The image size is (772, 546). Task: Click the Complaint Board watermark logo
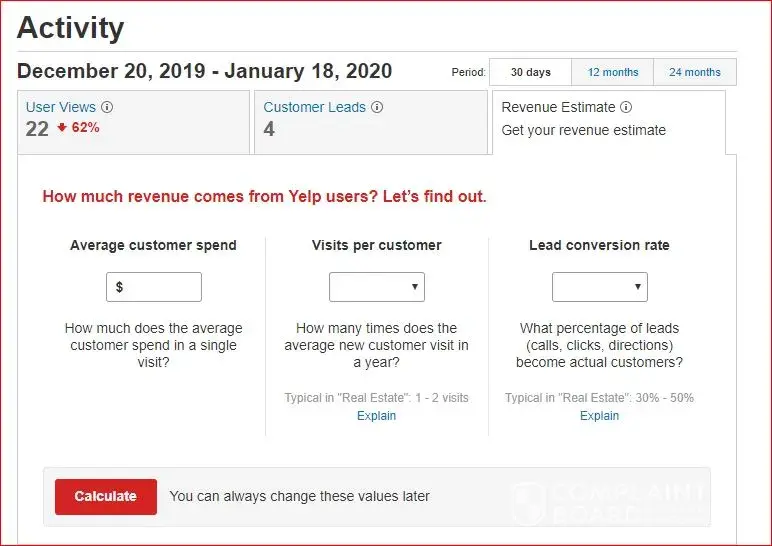[x=609, y=502]
